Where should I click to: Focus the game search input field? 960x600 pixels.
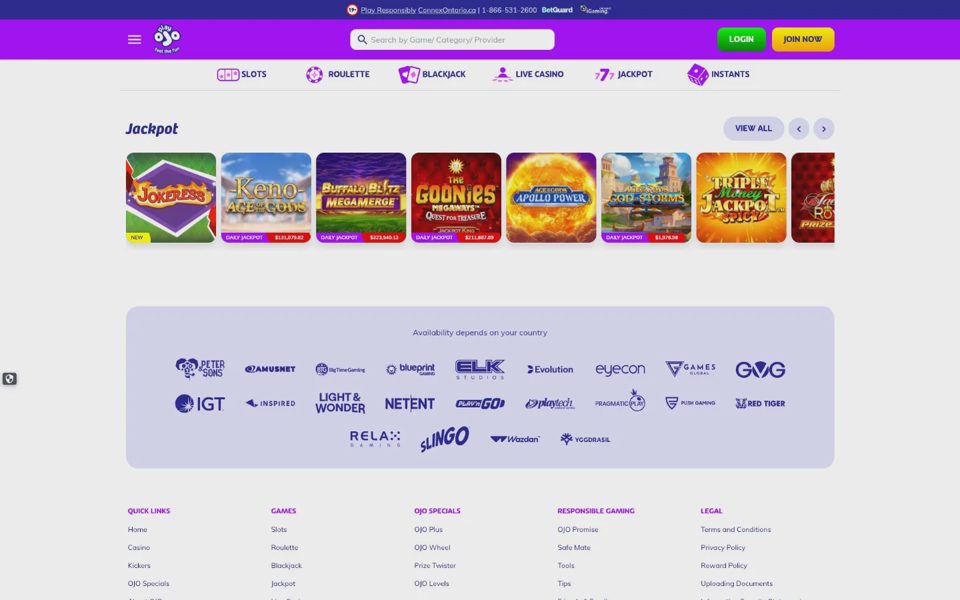coord(452,40)
